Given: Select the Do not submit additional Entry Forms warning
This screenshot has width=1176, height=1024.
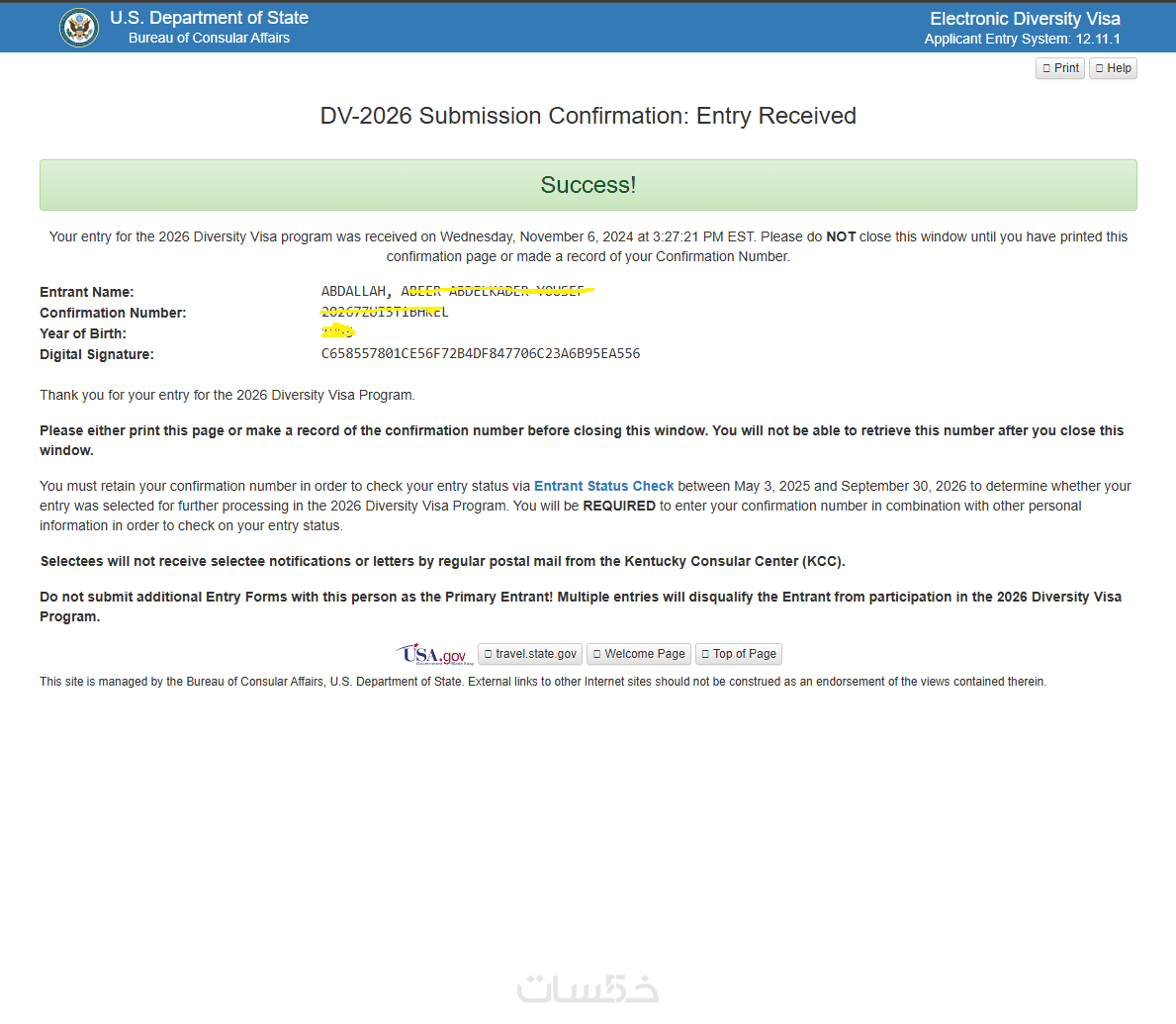Looking at the screenshot, I should click(581, 606).
